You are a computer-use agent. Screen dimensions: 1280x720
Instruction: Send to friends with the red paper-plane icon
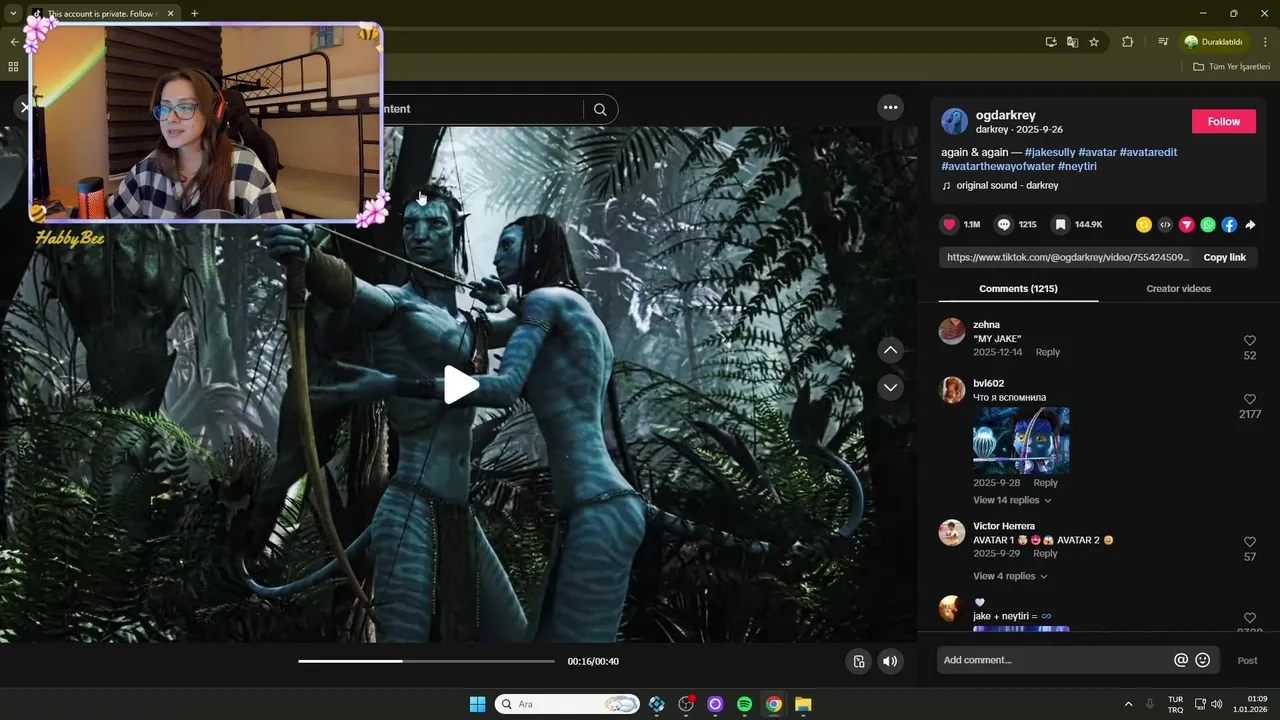[x=1187, y=225]
